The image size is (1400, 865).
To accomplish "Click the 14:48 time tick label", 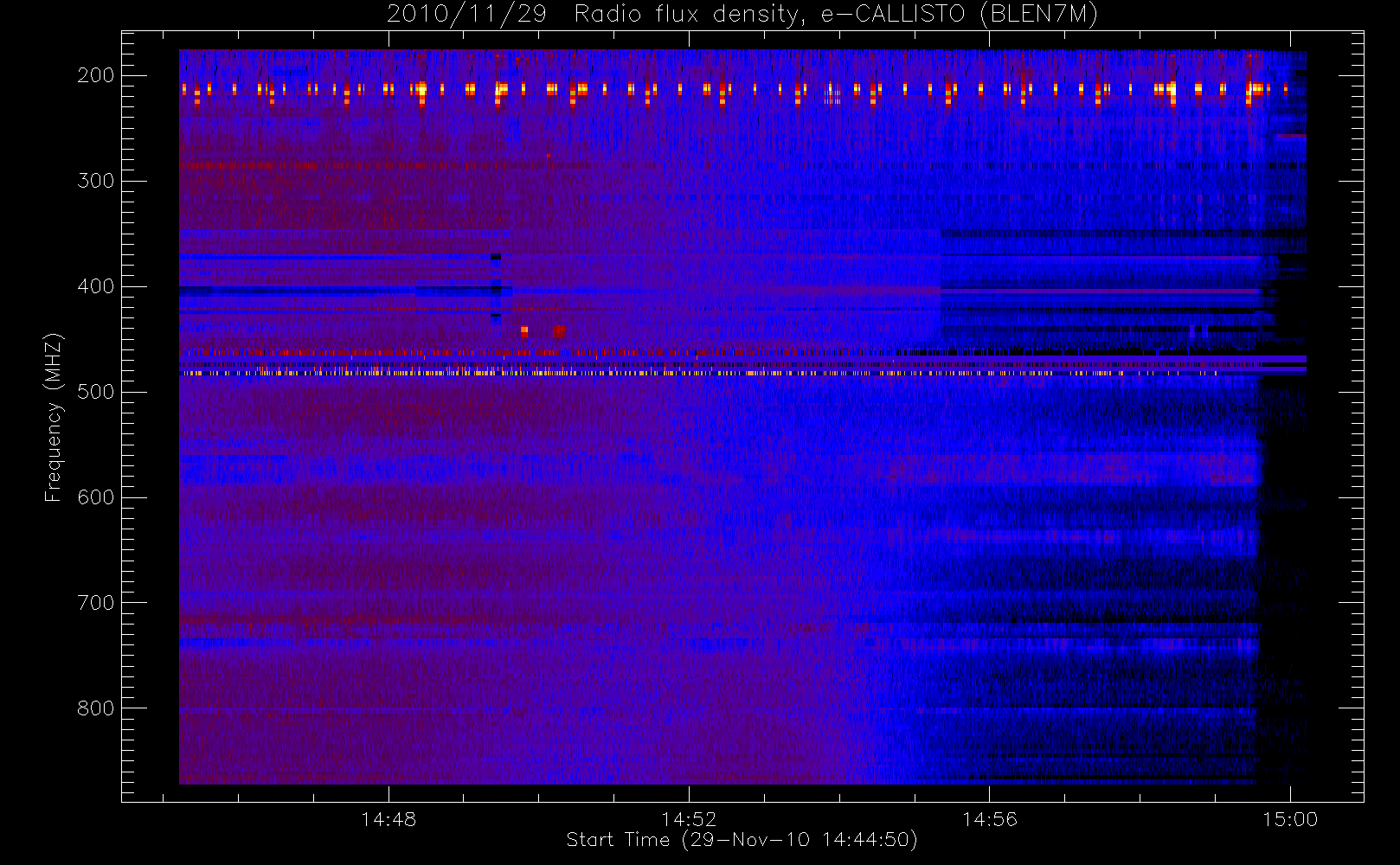I will pos(389,818).
